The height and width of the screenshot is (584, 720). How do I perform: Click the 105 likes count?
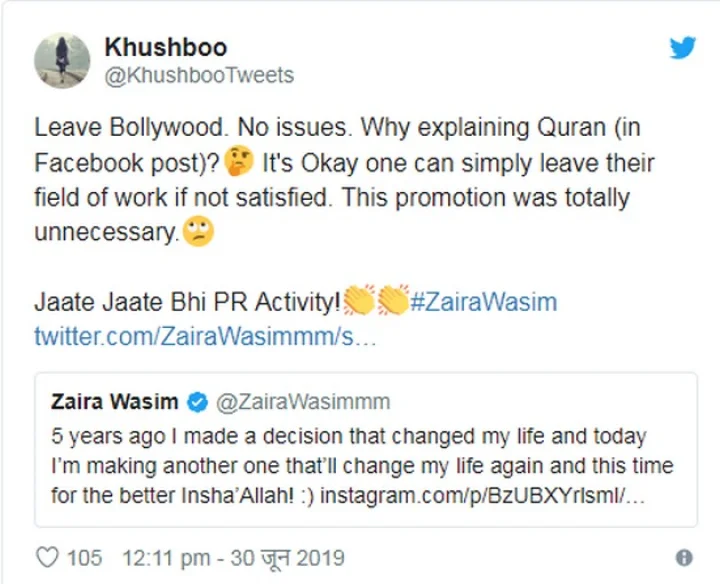point(85,557)
